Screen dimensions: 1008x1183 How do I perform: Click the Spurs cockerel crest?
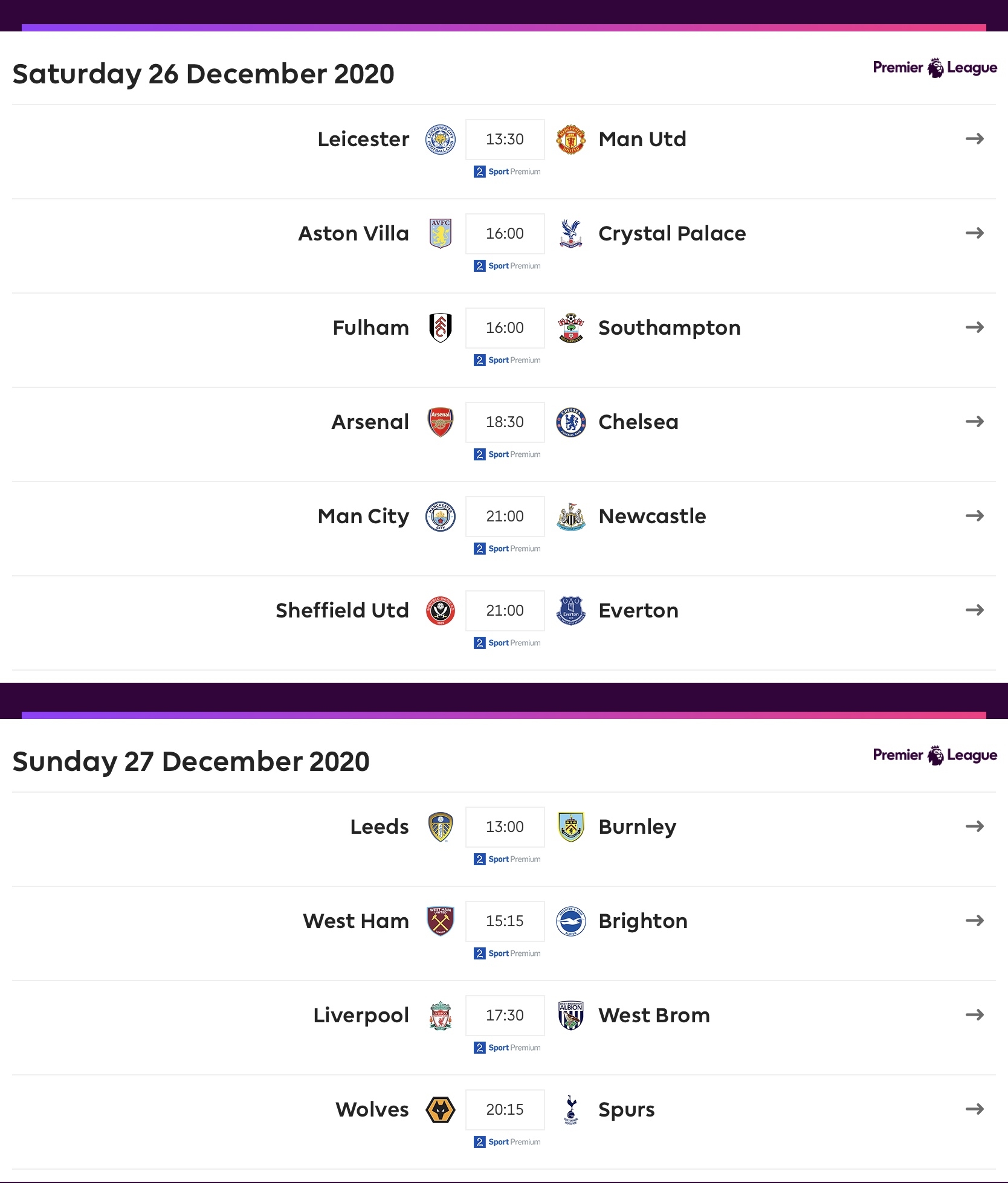[571, 1110]
